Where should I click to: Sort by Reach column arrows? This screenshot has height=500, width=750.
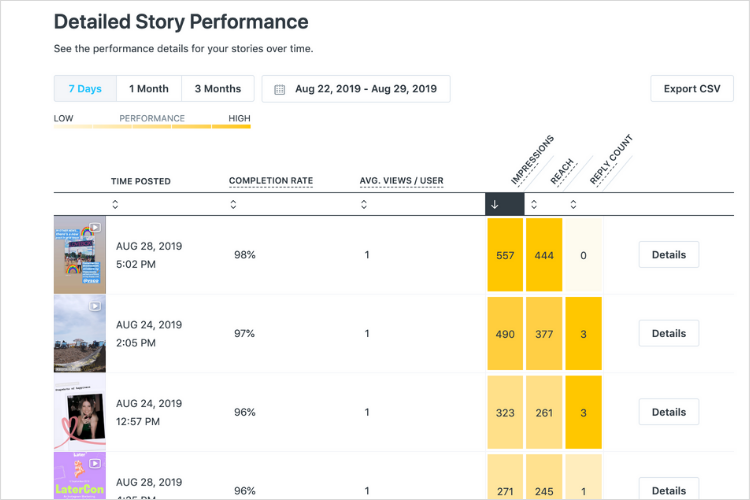534,204
